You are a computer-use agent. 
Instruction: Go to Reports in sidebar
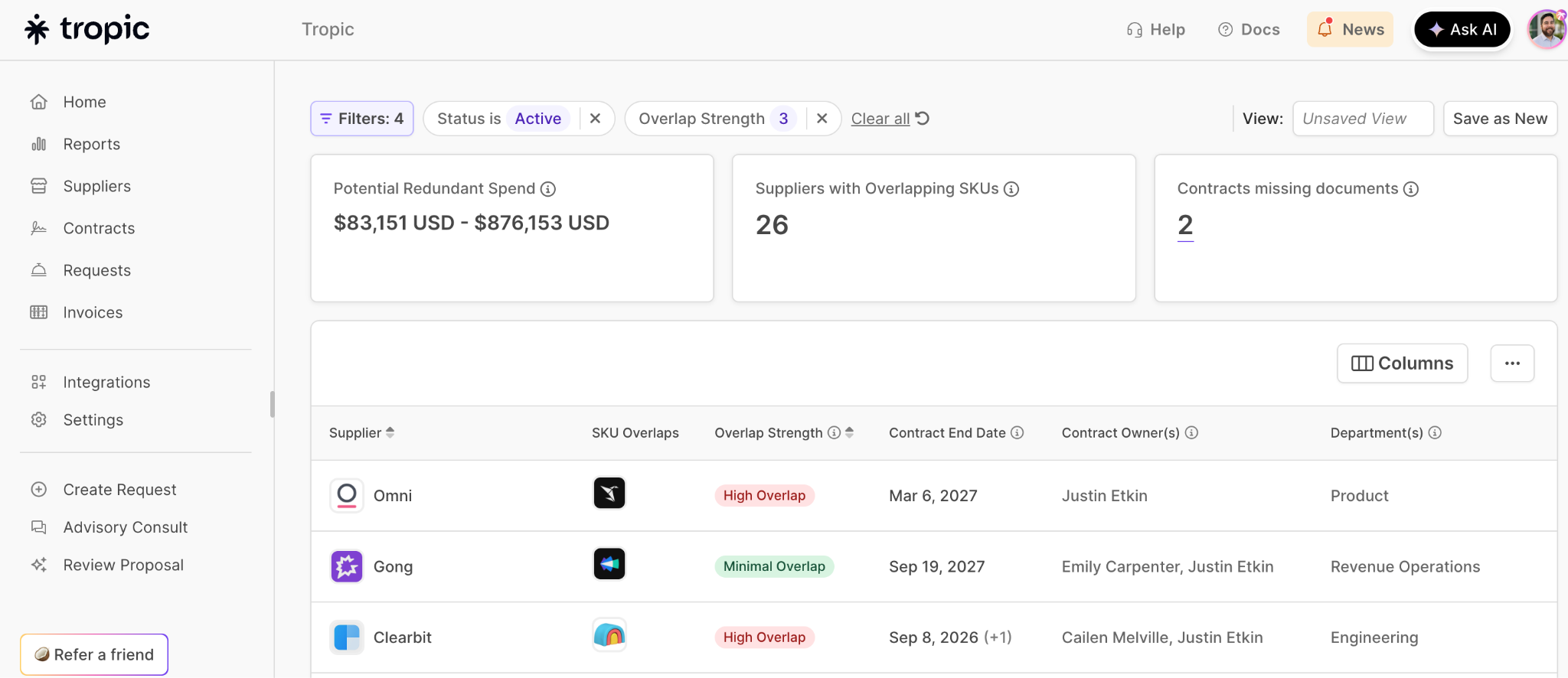click(91, 144)
